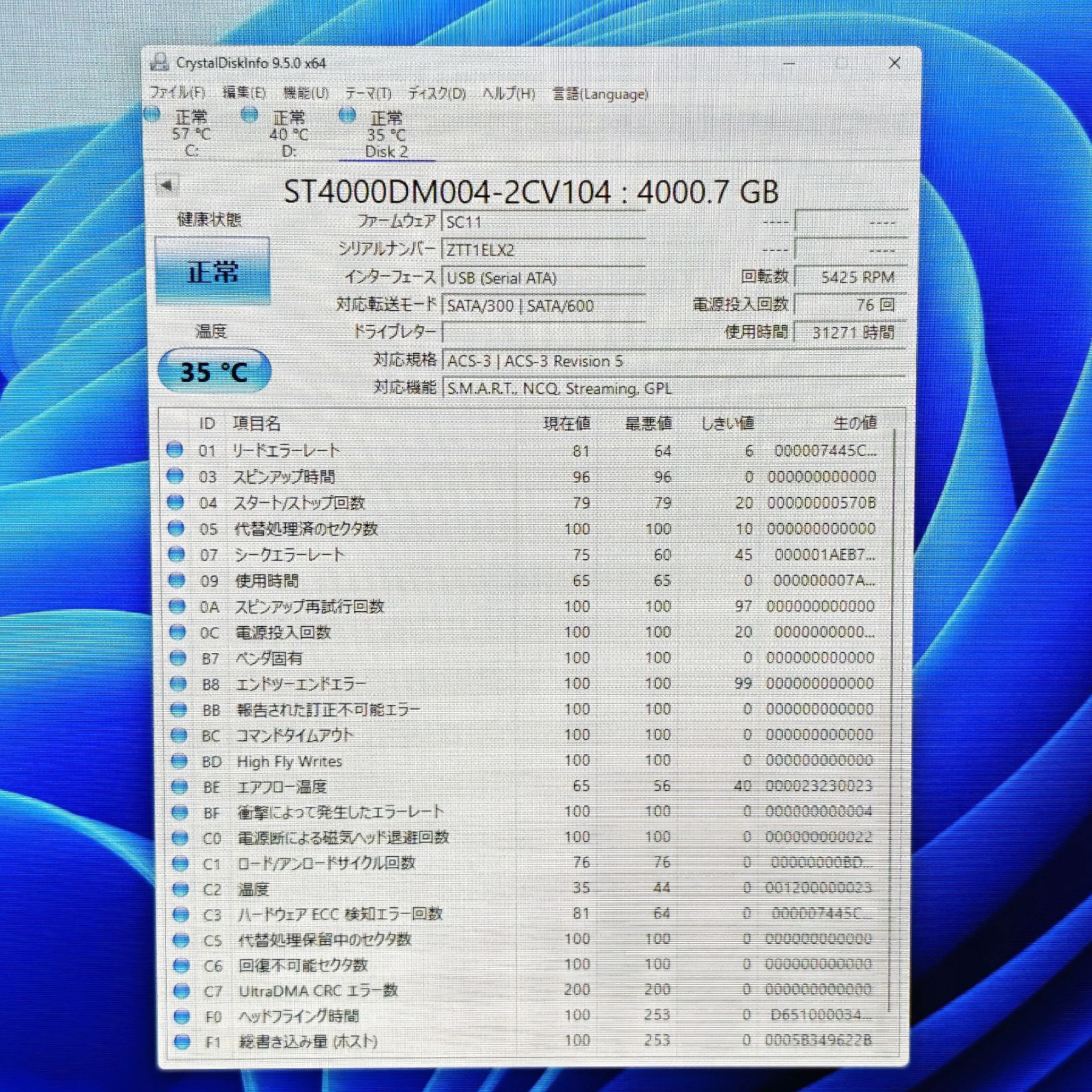Open the ファイル(F) menu
Screen dimensions: 1092x1092
(179, 94)
